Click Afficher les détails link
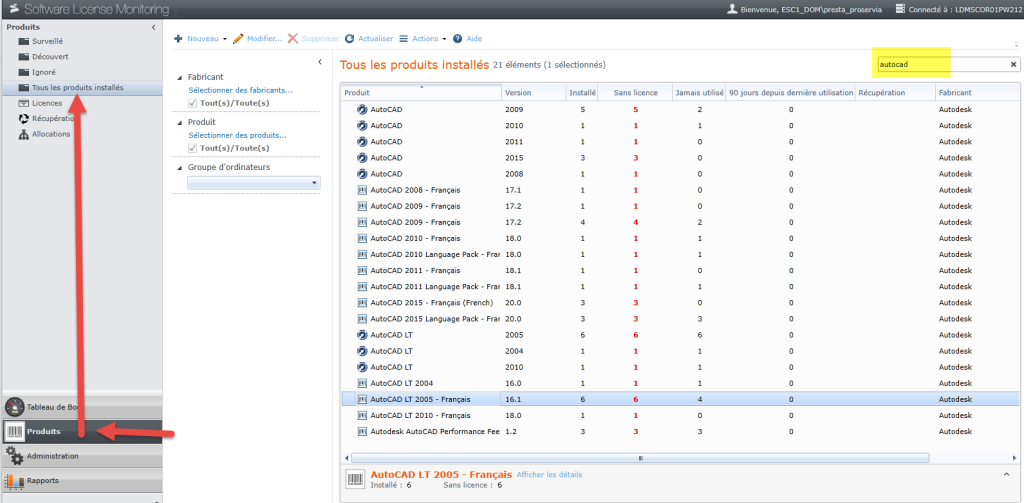Viewport: 1024px width, 503px height. (x=549, y=474)
